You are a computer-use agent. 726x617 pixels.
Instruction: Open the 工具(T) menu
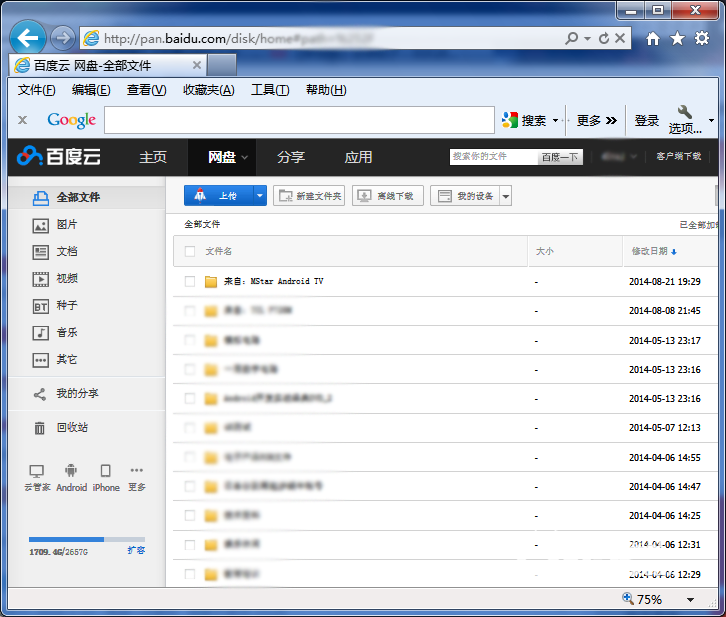(x=270, y=90)
